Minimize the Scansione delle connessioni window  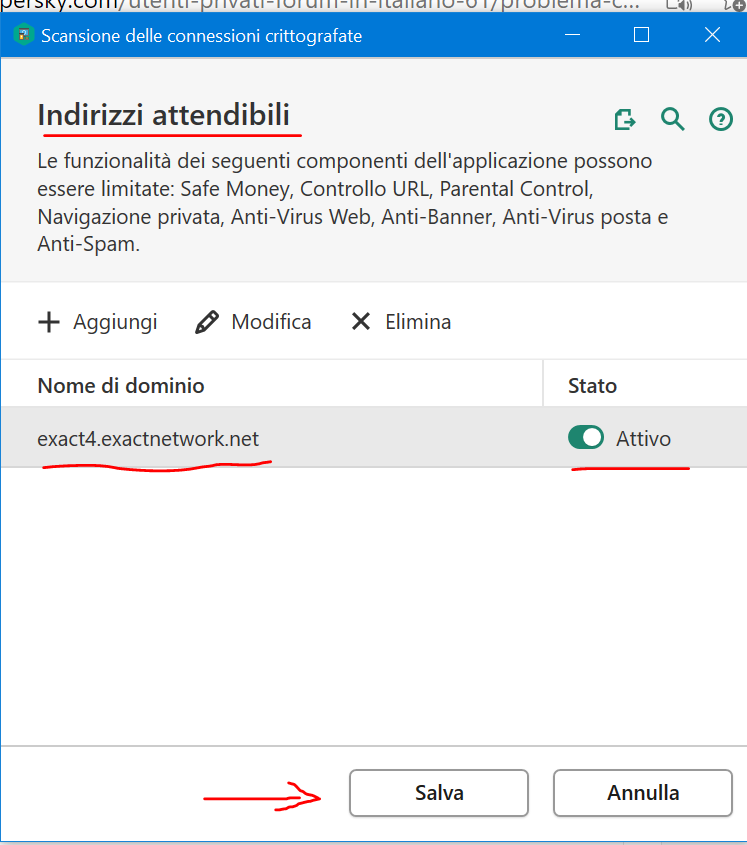pyautogui.click(x=572, y=35)
